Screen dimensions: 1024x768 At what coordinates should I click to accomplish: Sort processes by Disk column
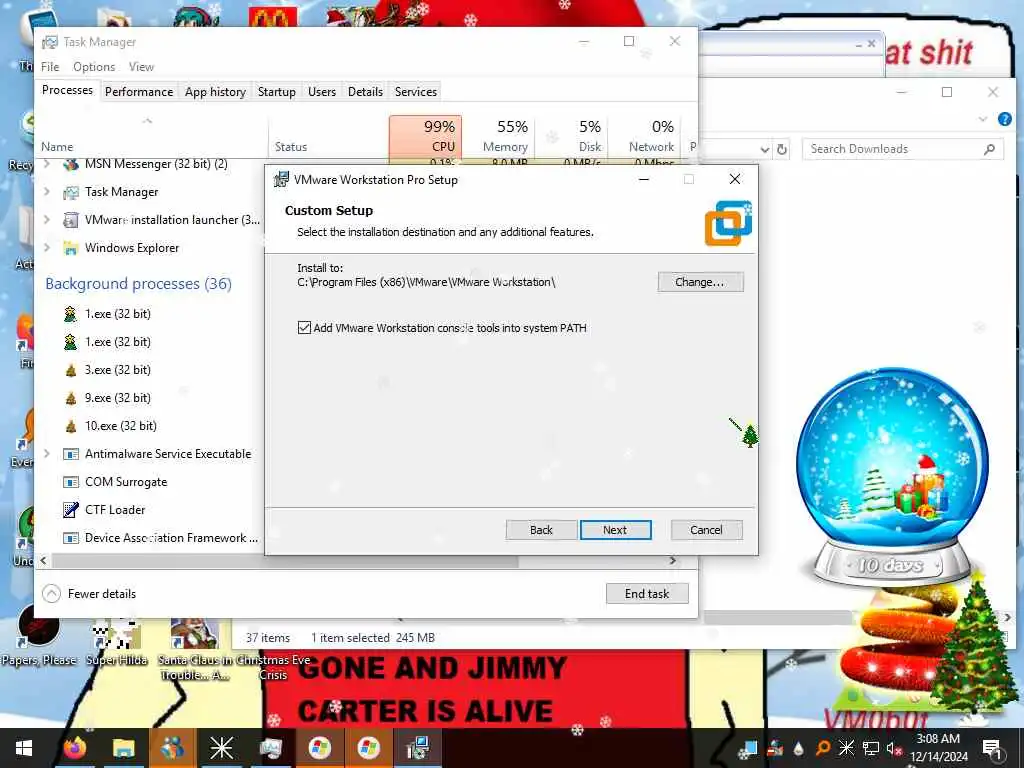pyautogui.click(x=571, y=136)
